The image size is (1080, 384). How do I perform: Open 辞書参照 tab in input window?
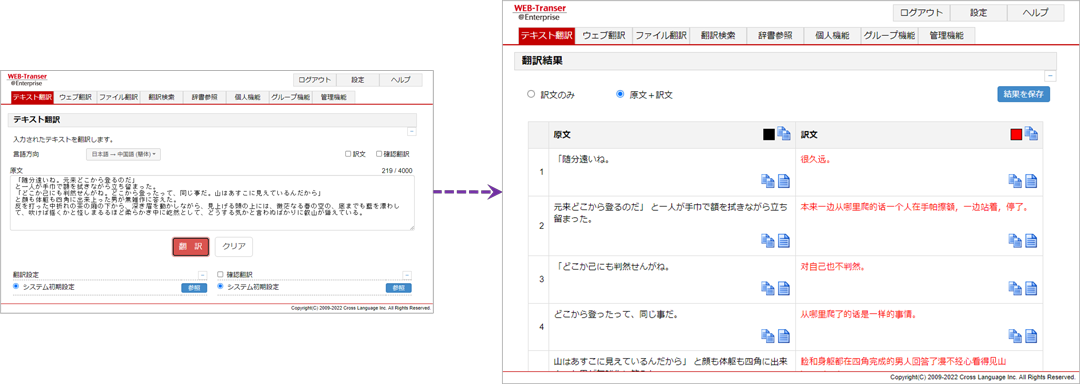click(205, 97)
